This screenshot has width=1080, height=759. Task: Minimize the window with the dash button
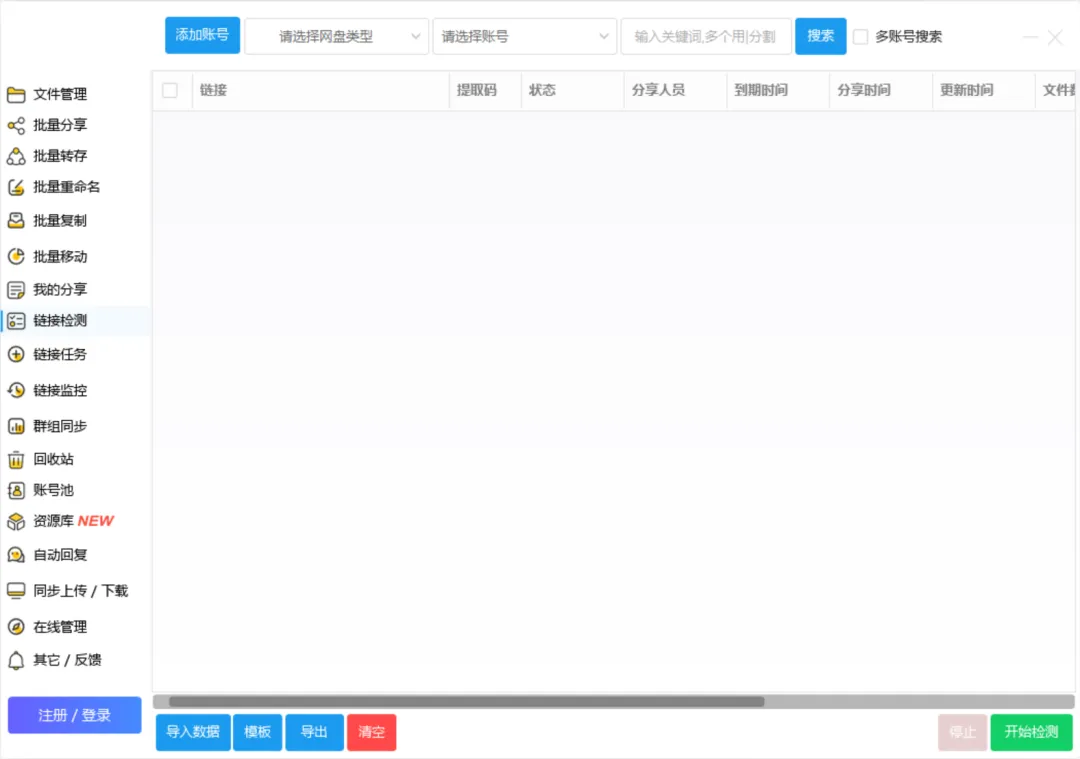(x=1030, y=37)
